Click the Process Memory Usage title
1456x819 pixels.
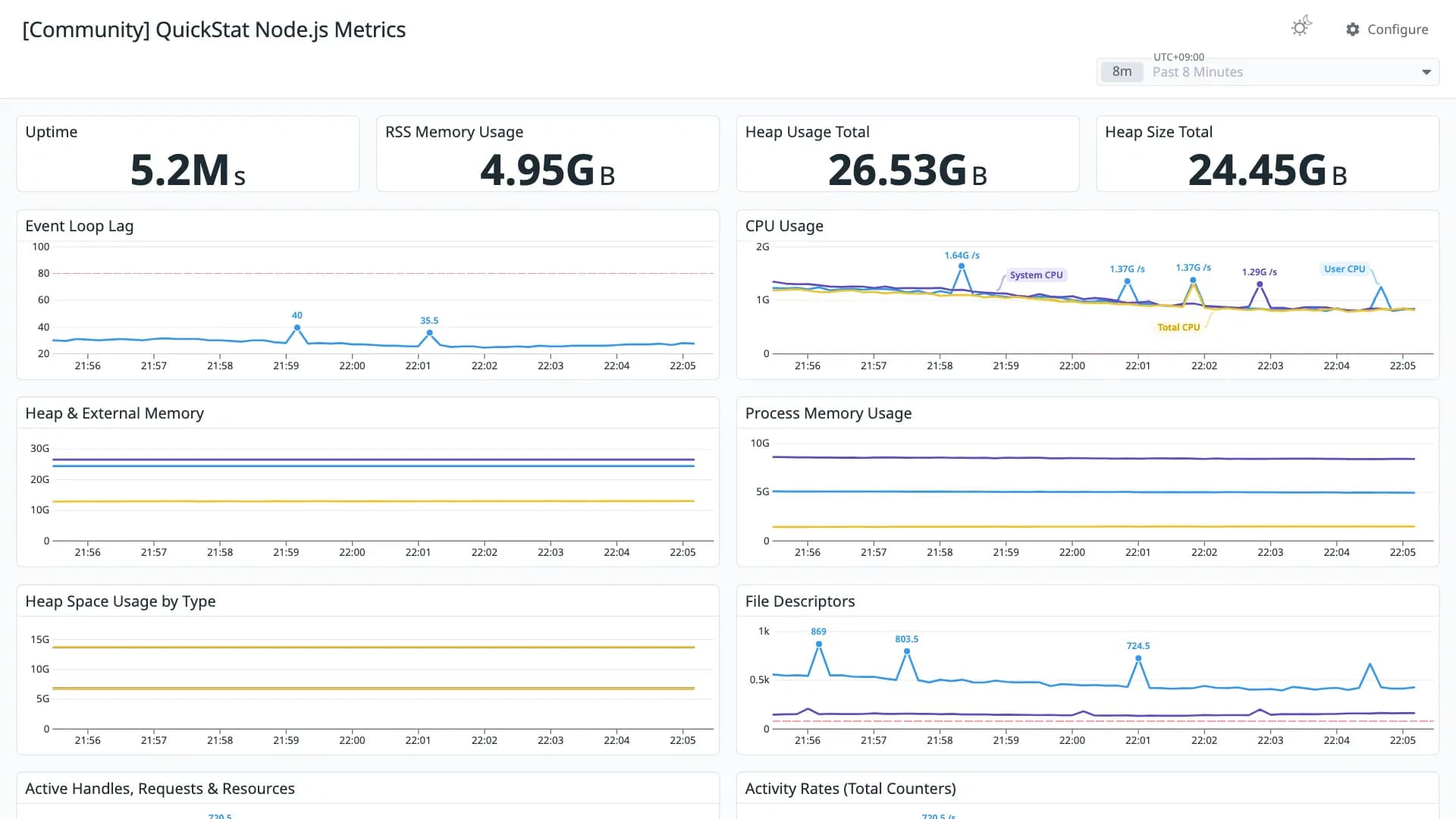tap(828, 413)
